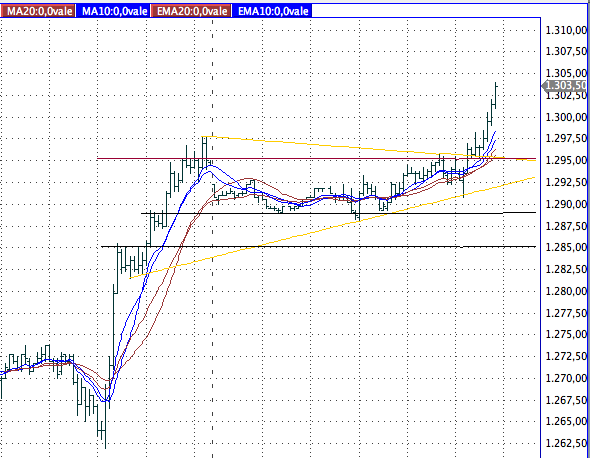Select the descending yellow trendline from the peak
This screenshot has width=590, height=458.
[x=369, y=148]
